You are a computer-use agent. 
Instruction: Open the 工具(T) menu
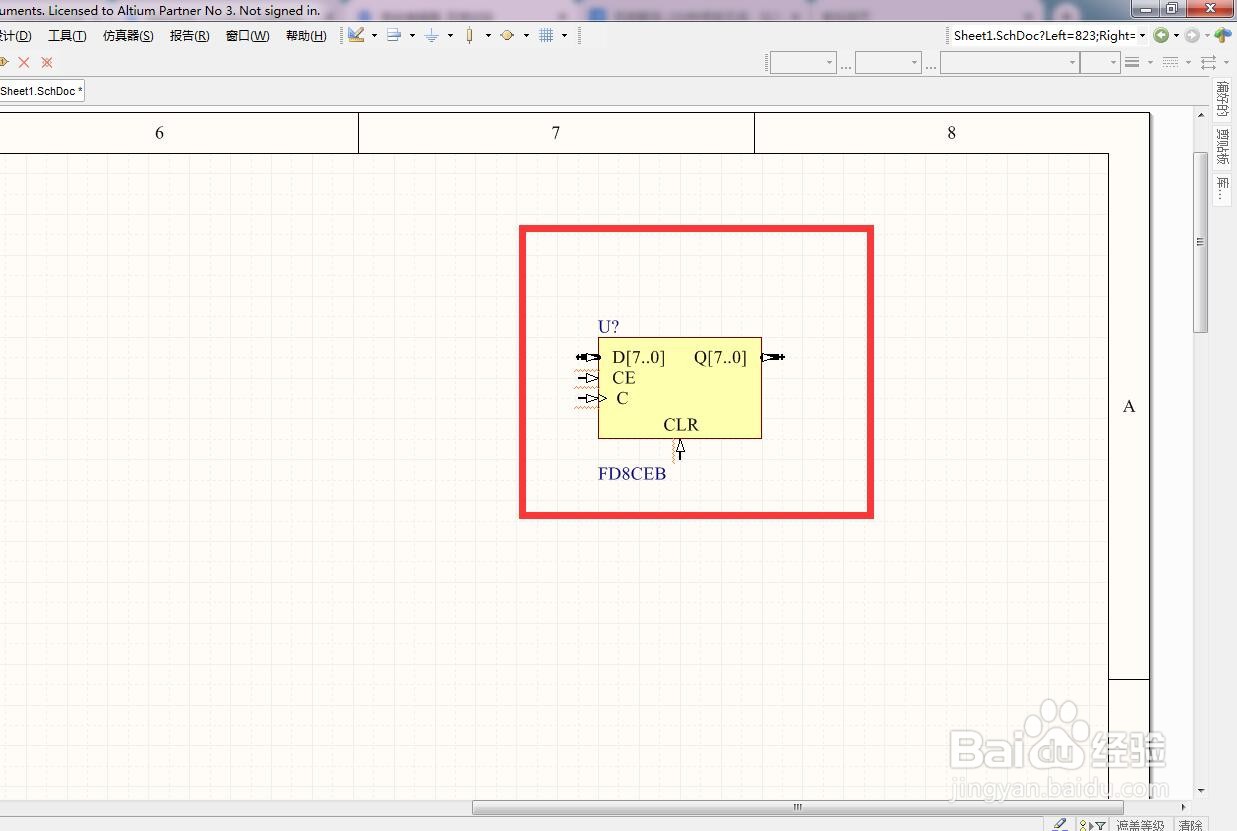point(67,35)
